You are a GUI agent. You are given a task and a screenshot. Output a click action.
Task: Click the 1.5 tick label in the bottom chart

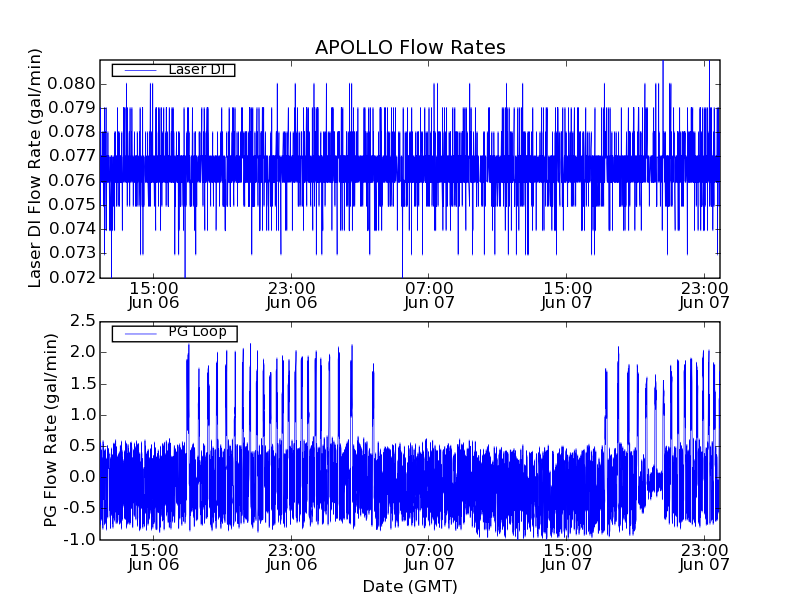point(83,384)
